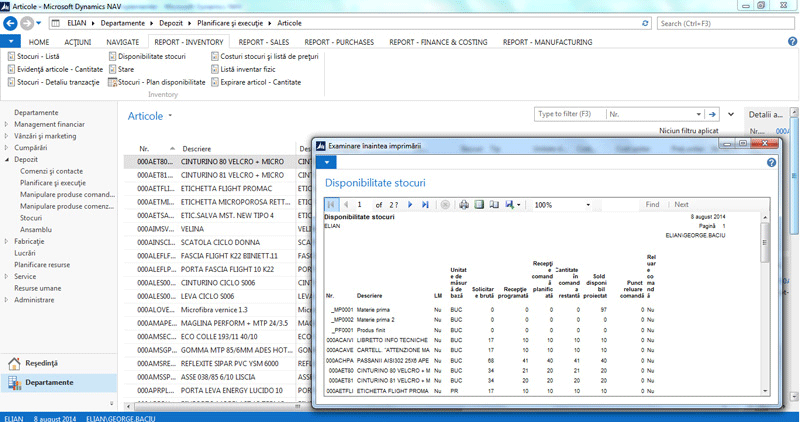Open the REPORT - PURCHASES tab
The image size is (800, 422).
339,42
